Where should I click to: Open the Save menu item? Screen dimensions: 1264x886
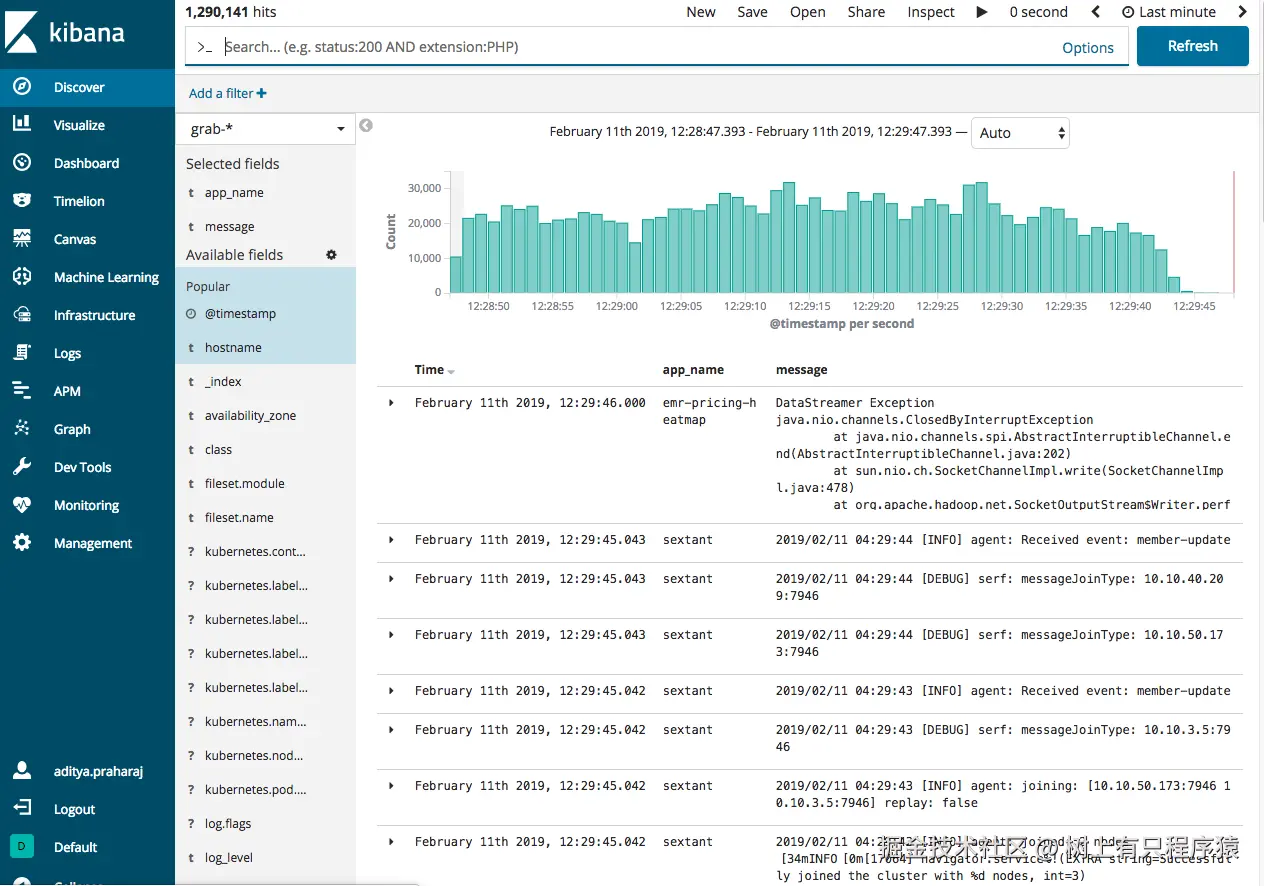[x=752, y=12]
